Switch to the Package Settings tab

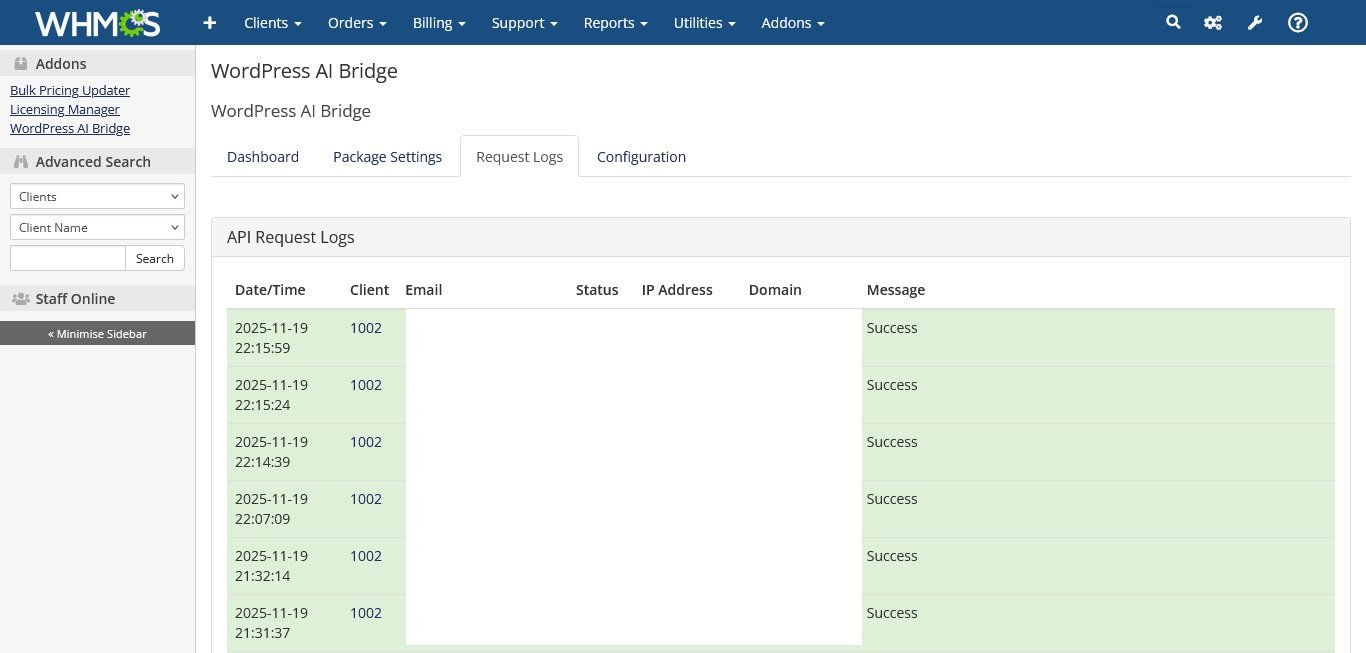click(x=387, y=157)
